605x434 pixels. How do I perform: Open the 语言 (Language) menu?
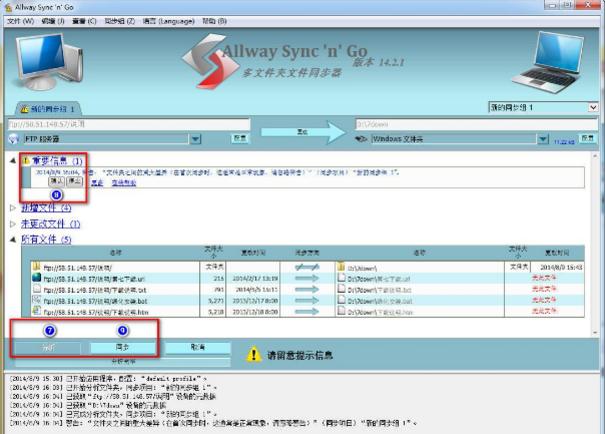169,21
